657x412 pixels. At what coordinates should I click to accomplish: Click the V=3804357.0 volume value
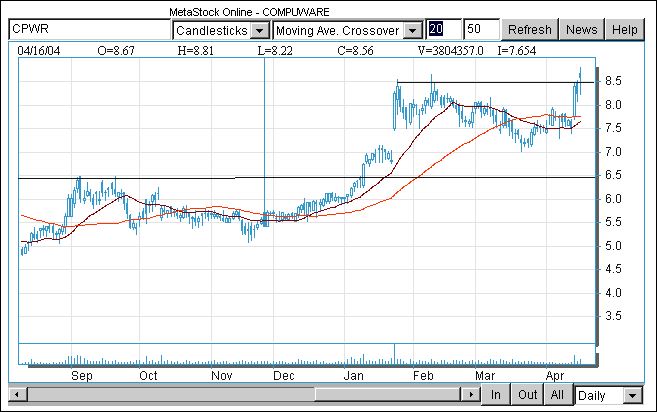pyautogui.click(x=451, y=51)
